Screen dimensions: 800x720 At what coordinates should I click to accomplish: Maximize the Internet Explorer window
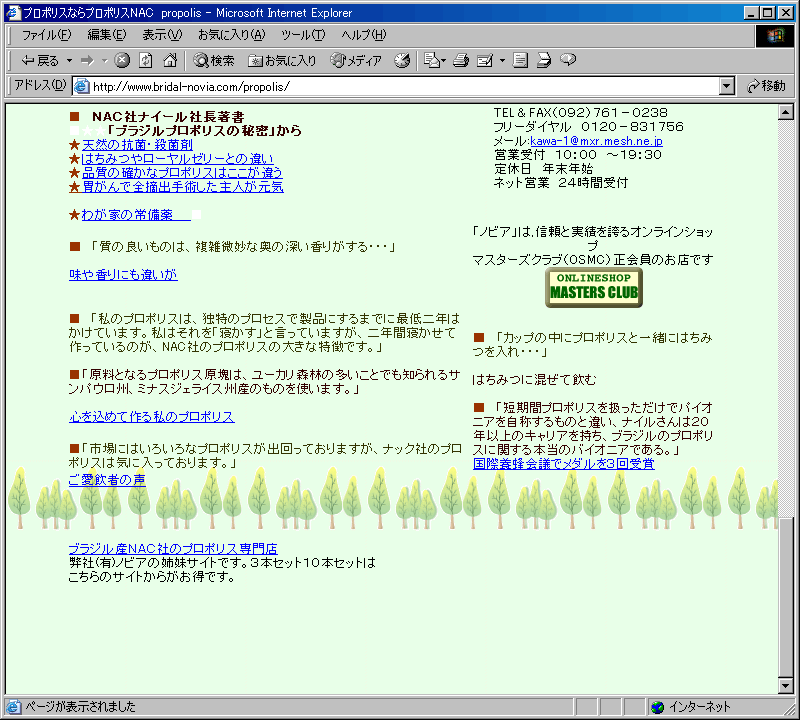click(767, 13)
